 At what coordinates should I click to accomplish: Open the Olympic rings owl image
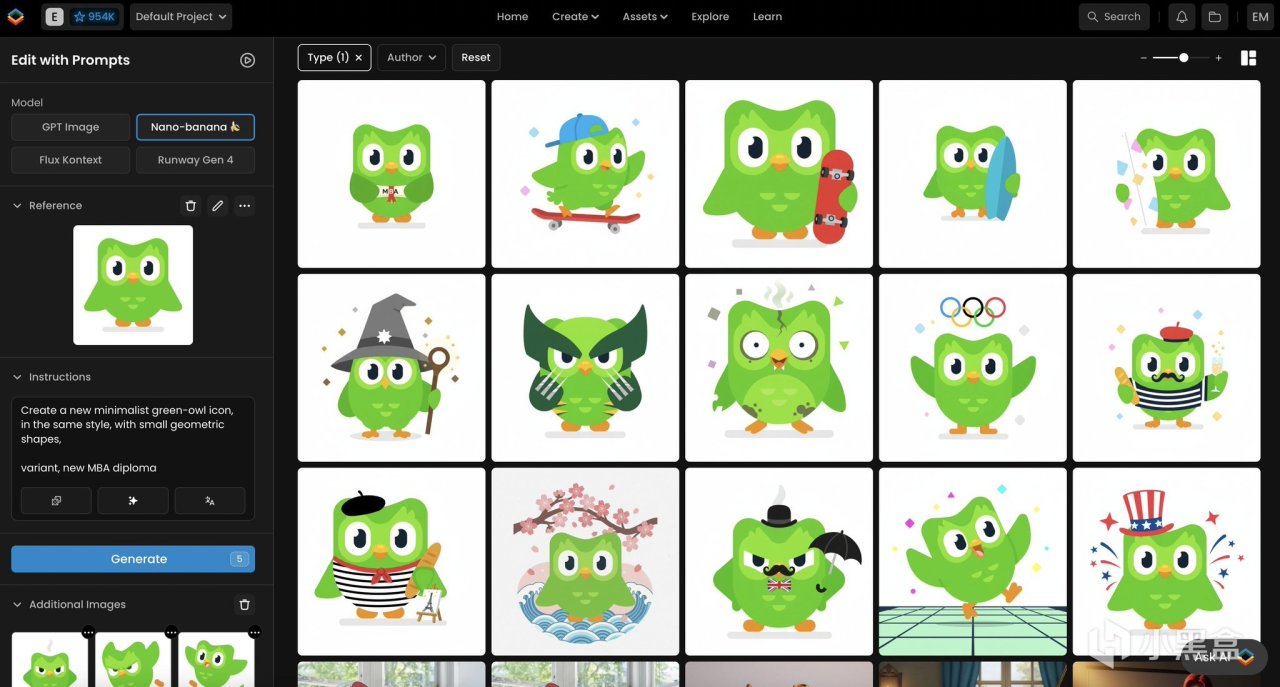(x=973, y=368)
